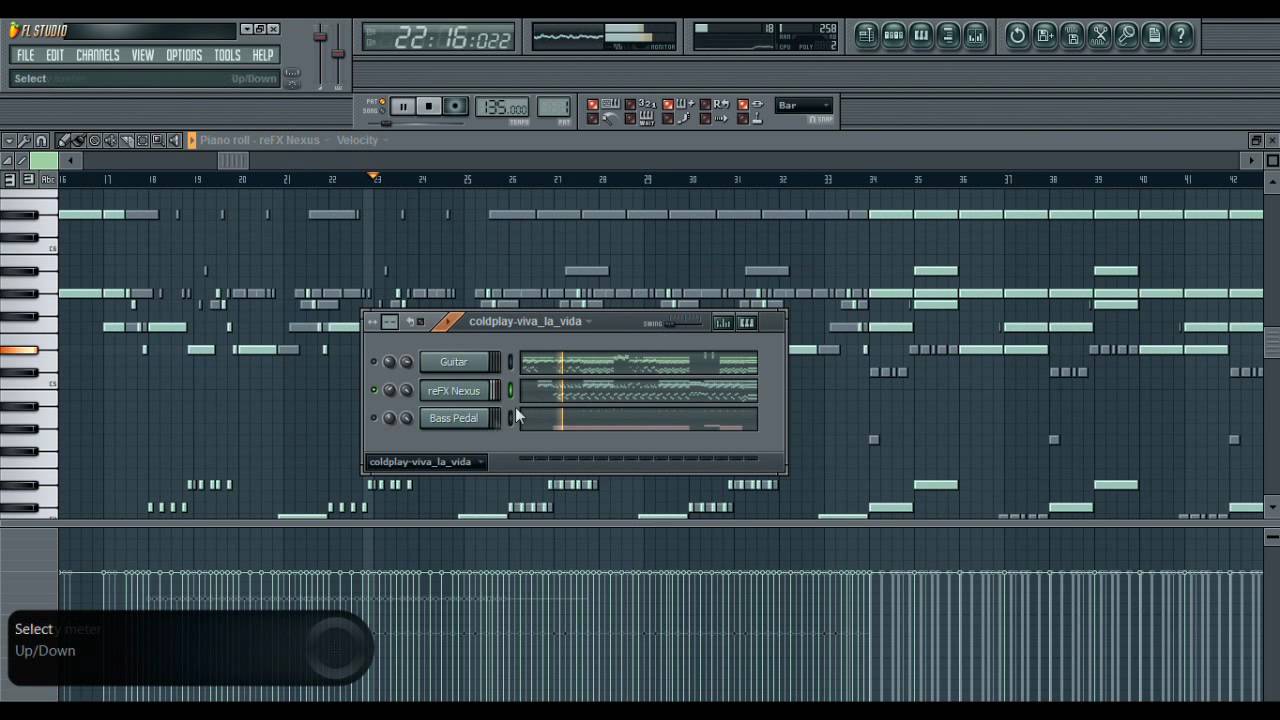Select the paint brush tool in piano roll
This screenshot has width=1280, height=720.
78,141
